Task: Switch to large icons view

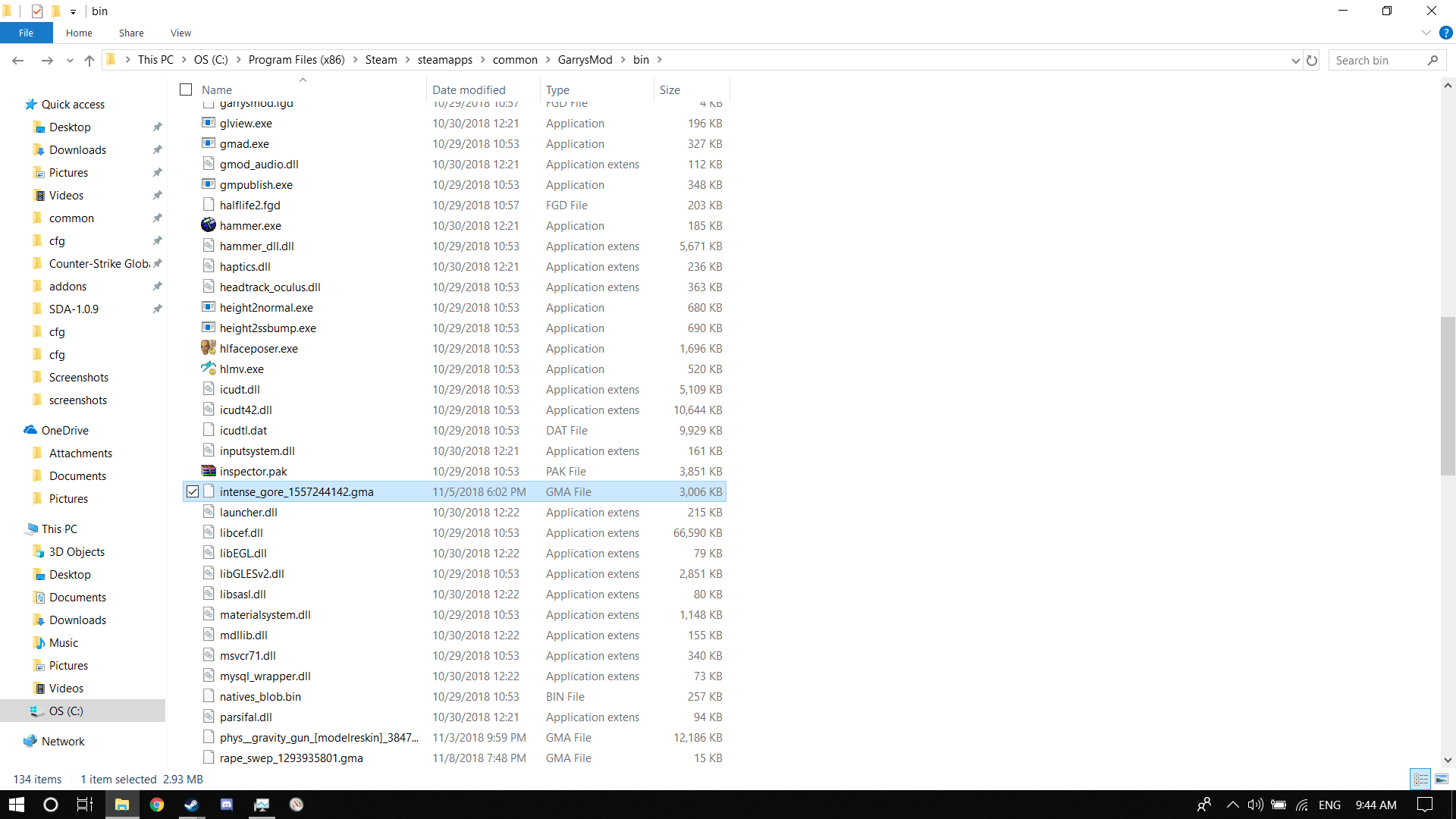Action: pos(1442,779)
